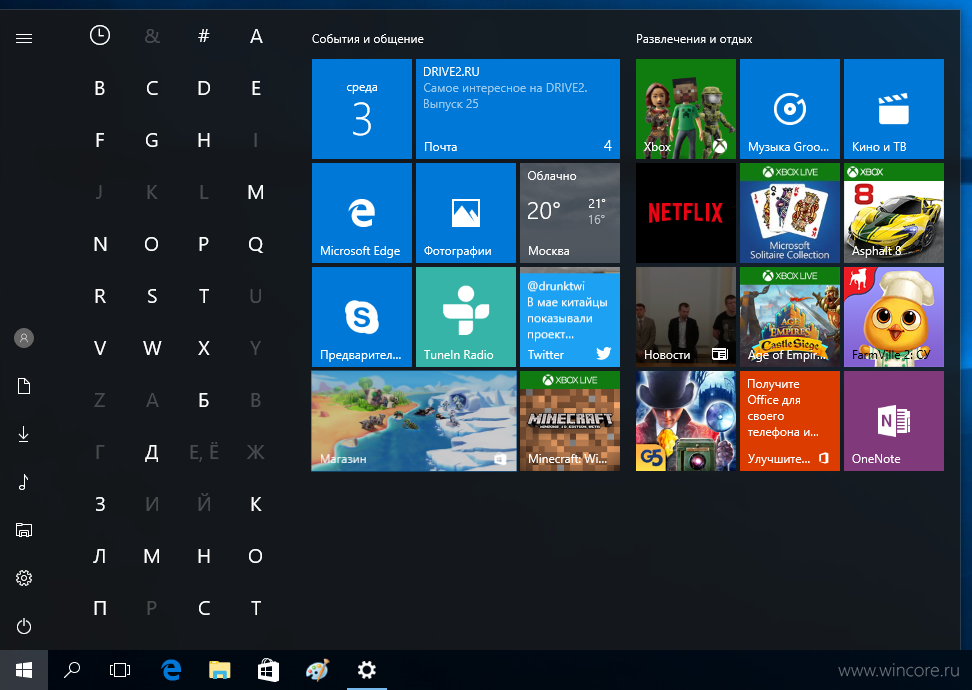This screenshot has height=690, width=972.
Task: Jump to apps starting with Cyrillic Д
Action: pos(152,453)
